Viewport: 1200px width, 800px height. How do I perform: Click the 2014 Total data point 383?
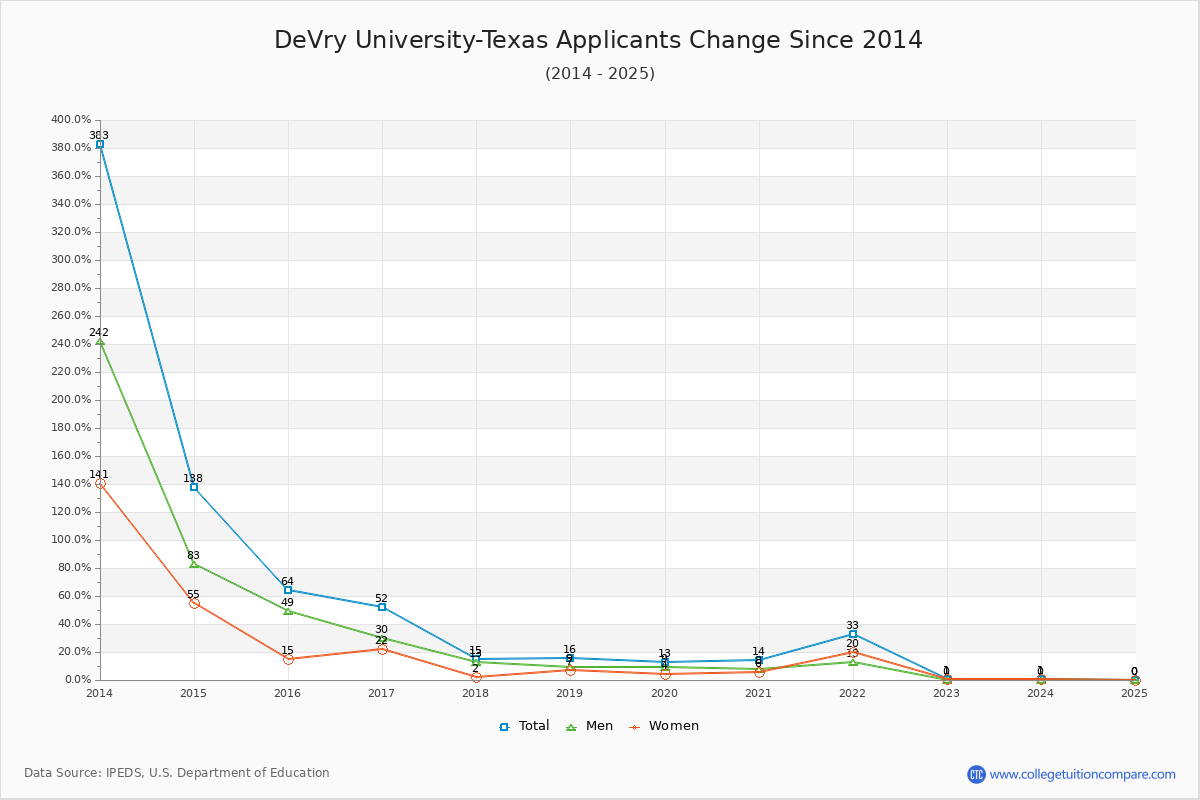[100, 144]
